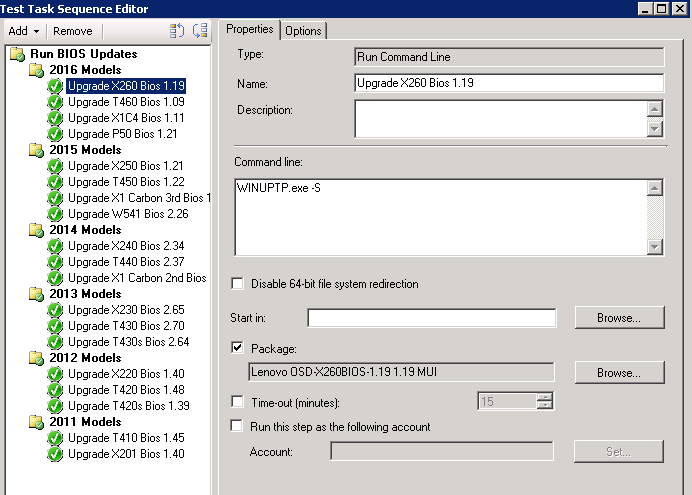Screen dimensions: 692x495
Task: Click green check icon for Upgrade T450 Bios 1.22
Action: tap(55, 182)
